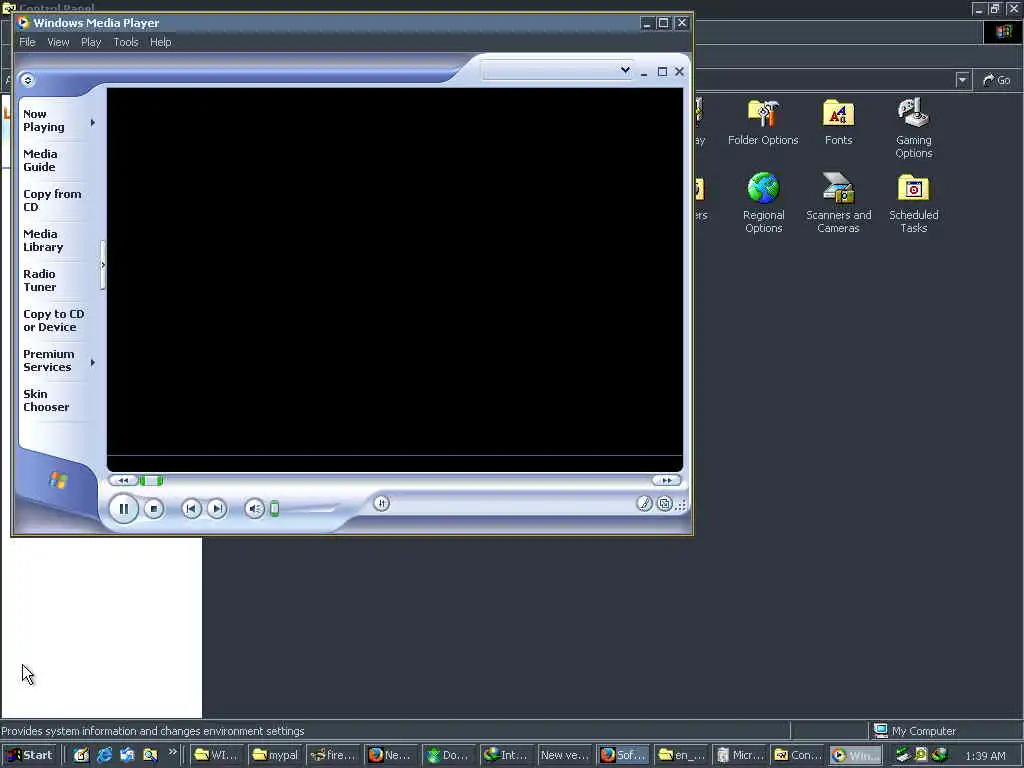This screenshot has height=768, width=1024.
Task: Switch to the en_... folder taskbar button
Action: tap(681, 755)
